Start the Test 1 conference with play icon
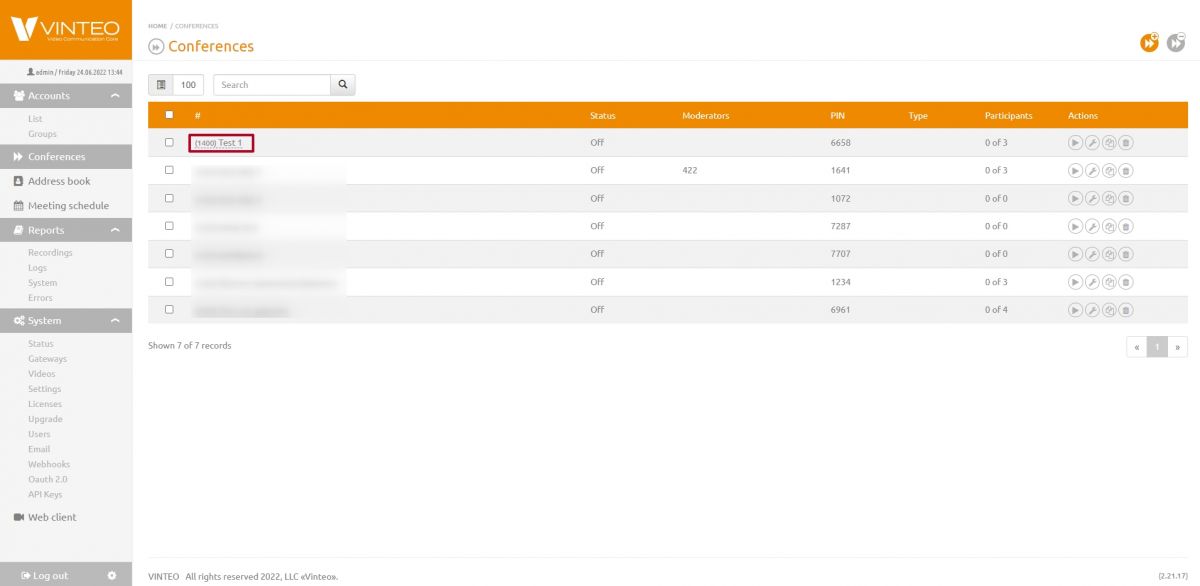The width and height of the screenshot is (1200, 586). pyautogui.click(x=1075, y=143)
